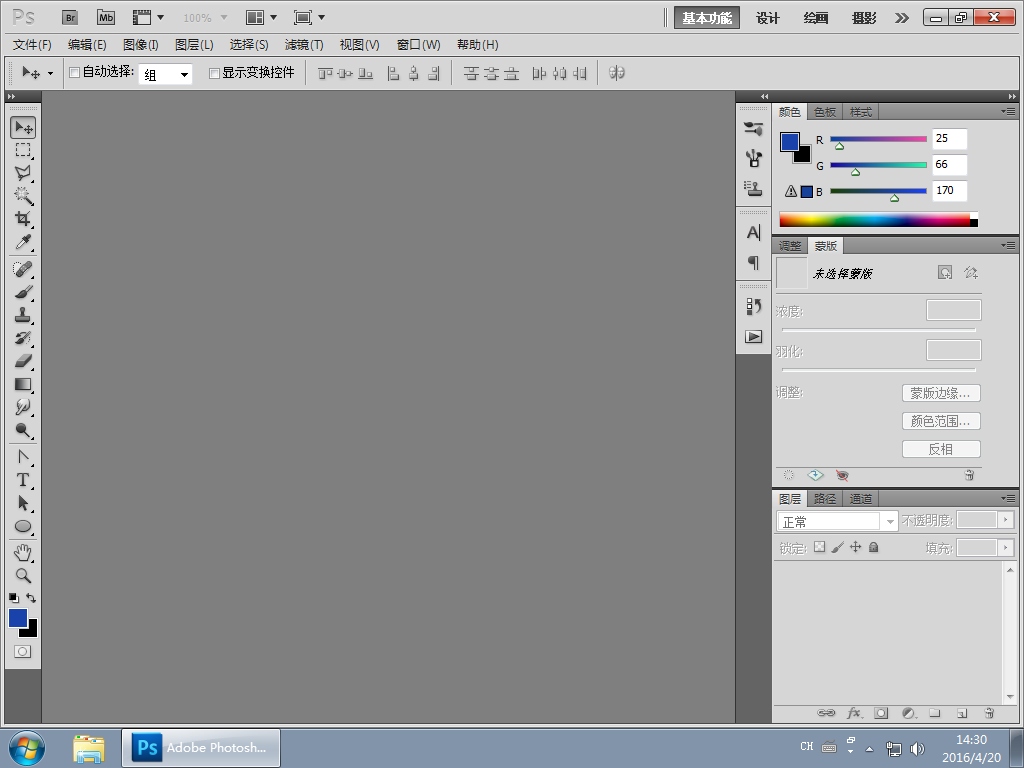1024x768 pixels.
Task: Switch to the 设计 workspace
Action: point(767,18)
